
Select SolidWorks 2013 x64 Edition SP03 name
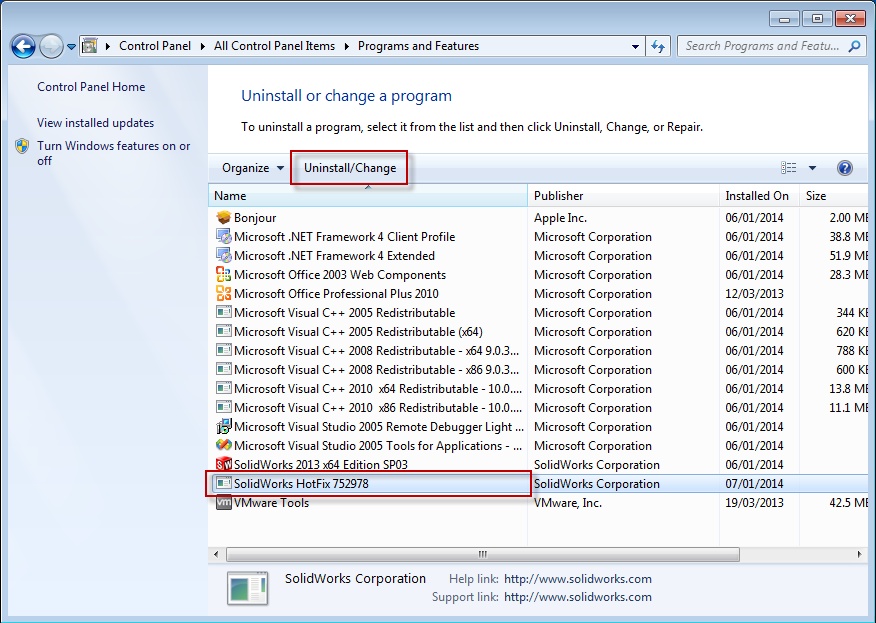pos(321,465)
